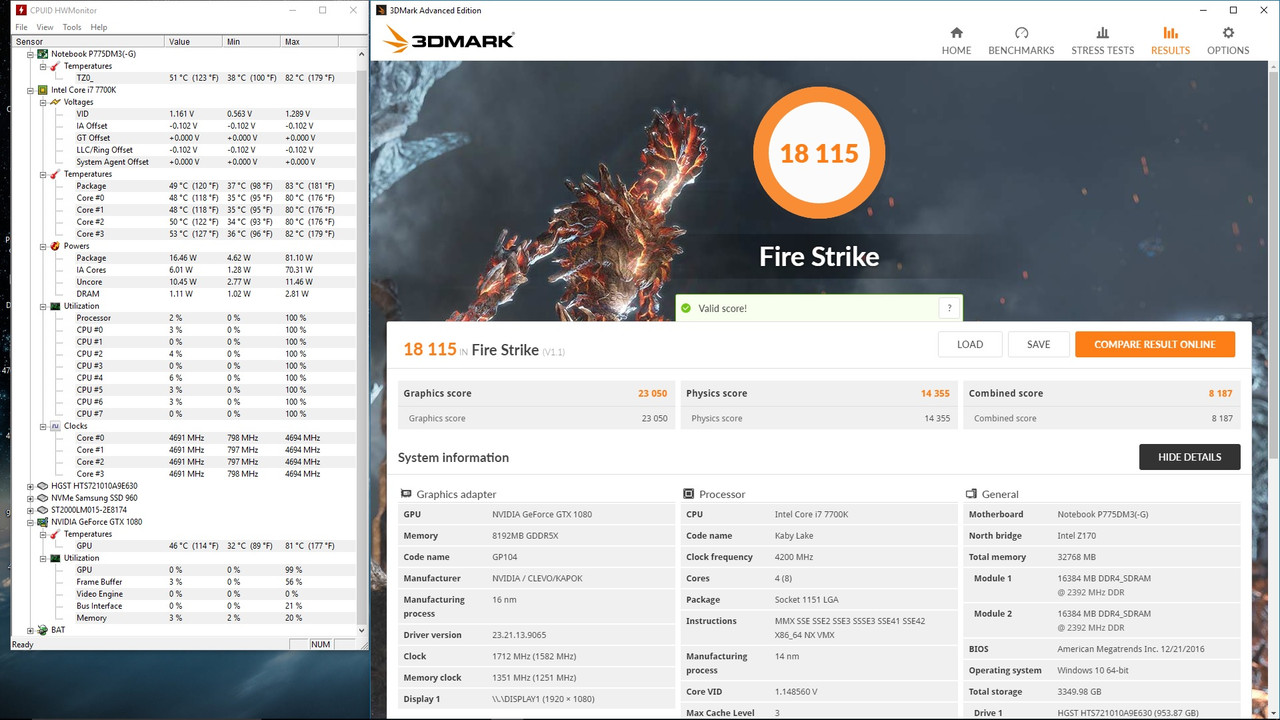
Task: Click the Sensor column header
Action: point(88,42)
